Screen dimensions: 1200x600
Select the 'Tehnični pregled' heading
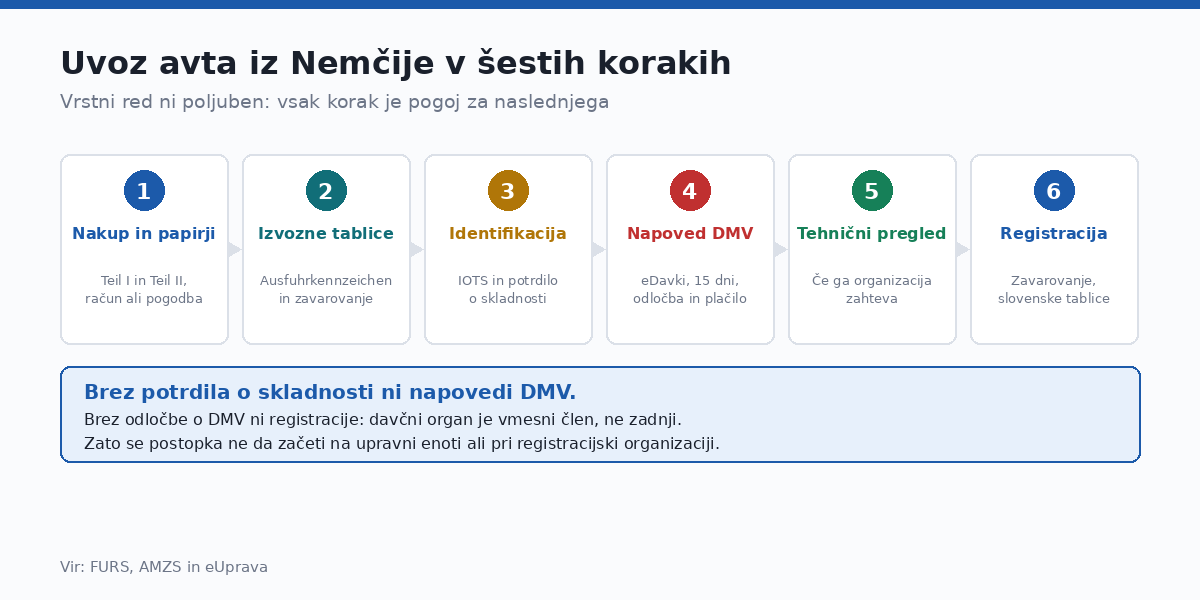tap(872, 234)
